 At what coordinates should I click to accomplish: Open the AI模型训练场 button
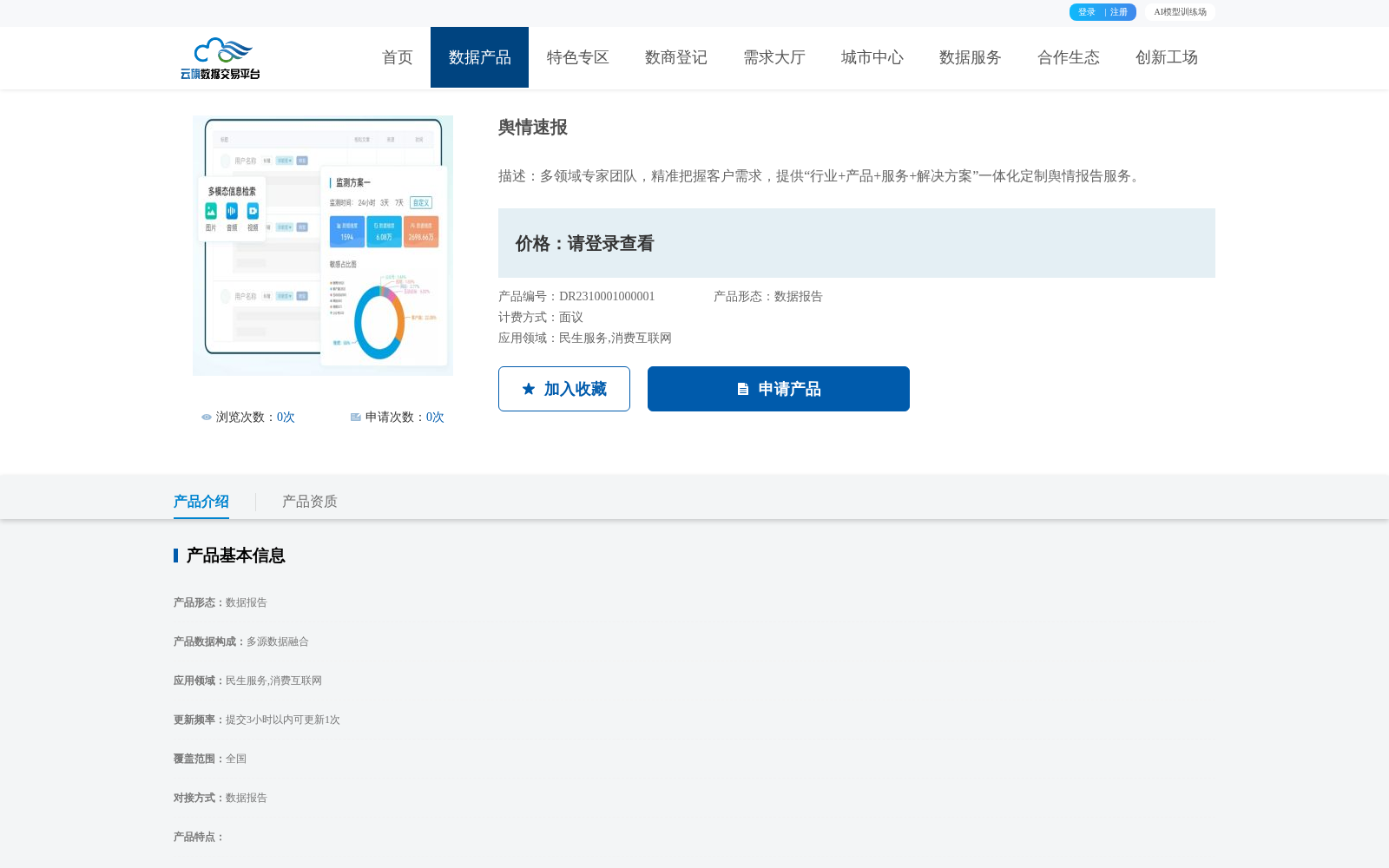tap(1180, 12)
